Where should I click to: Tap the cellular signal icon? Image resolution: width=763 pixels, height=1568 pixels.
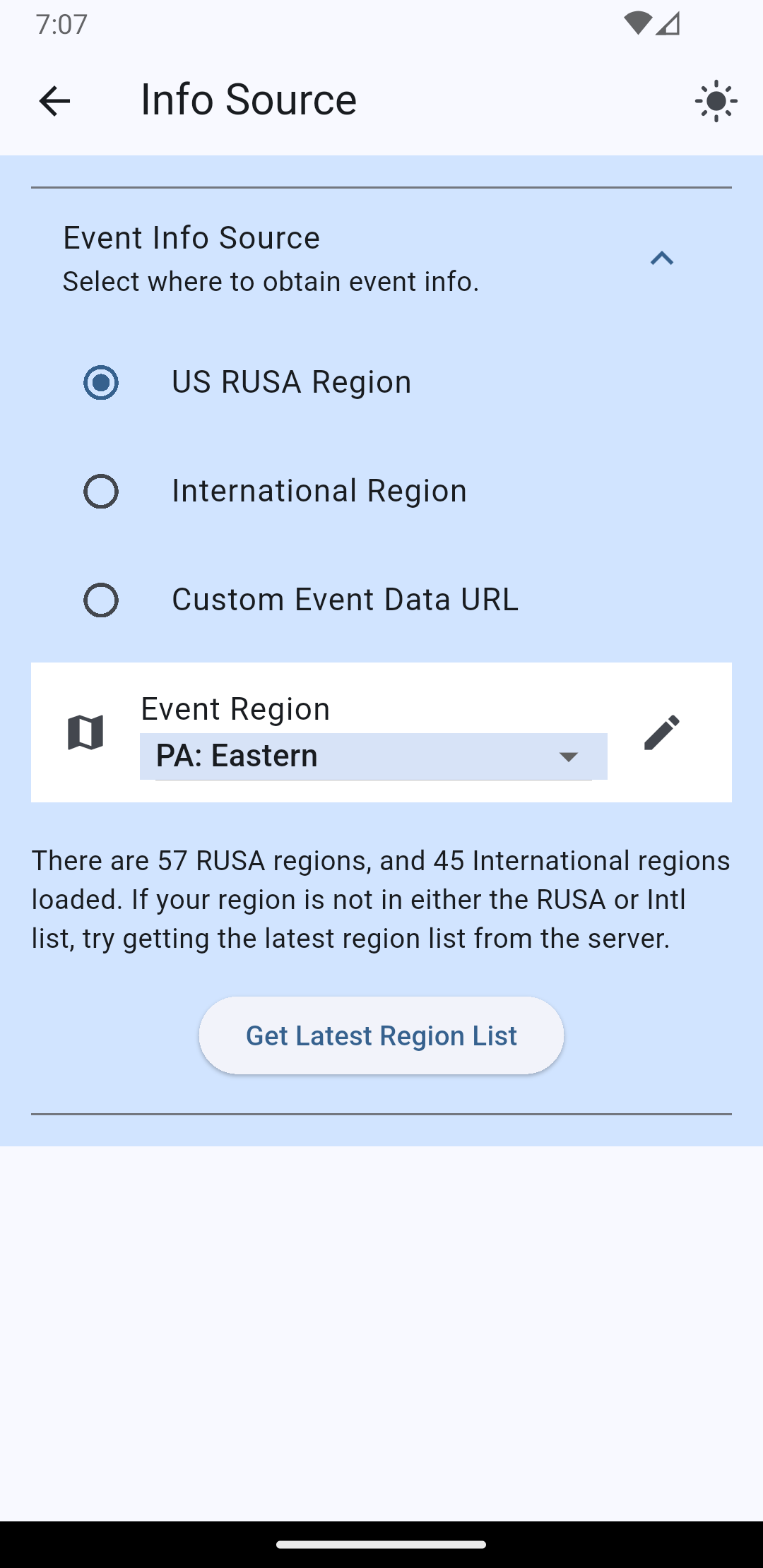tap(668, 23)
